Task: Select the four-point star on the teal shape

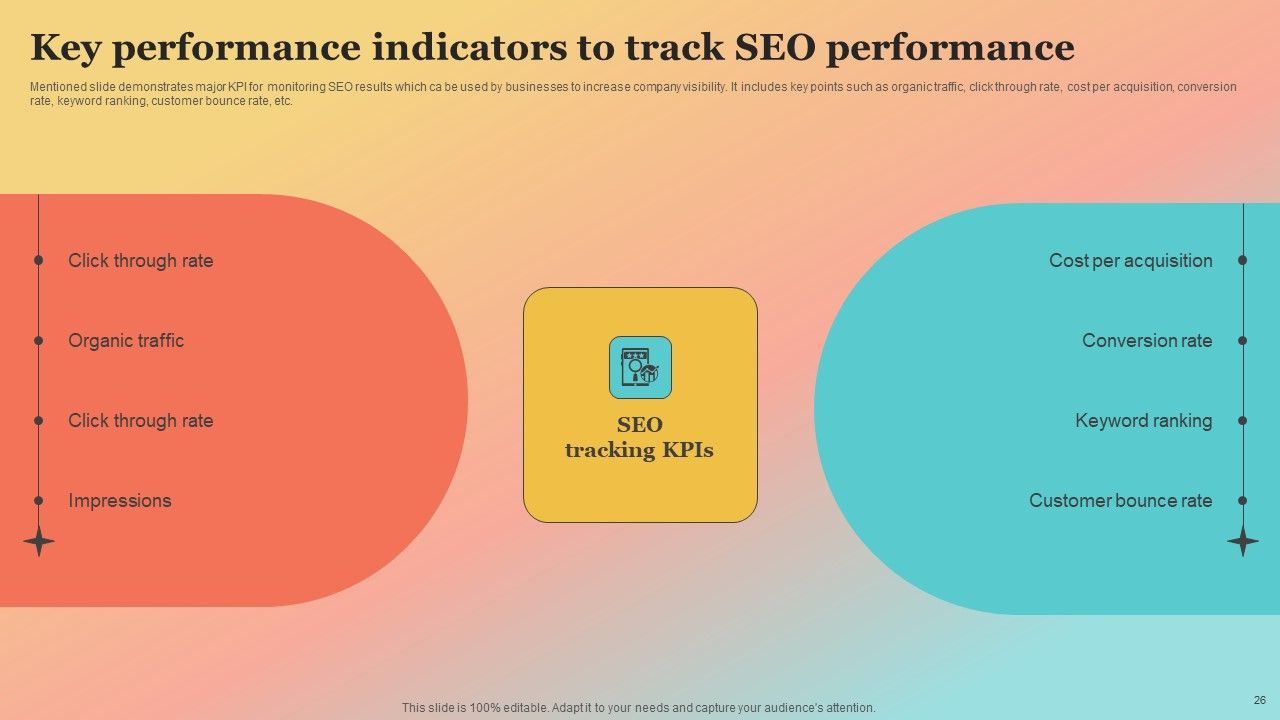Action: pyautogui.click(x=1243, y=542)
